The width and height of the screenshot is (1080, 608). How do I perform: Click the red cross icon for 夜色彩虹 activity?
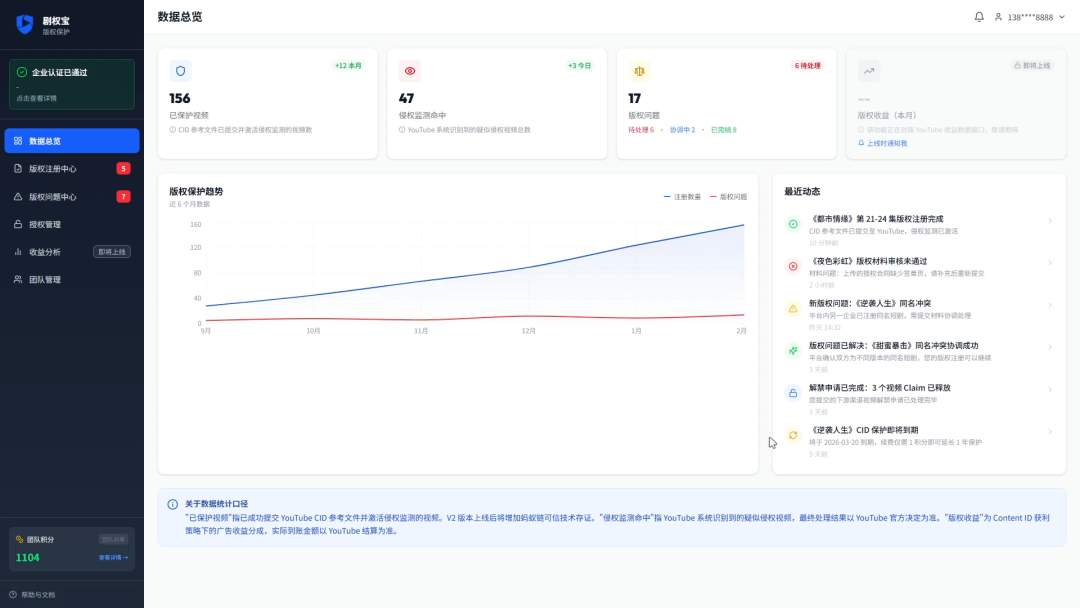(x=793, y=266)
